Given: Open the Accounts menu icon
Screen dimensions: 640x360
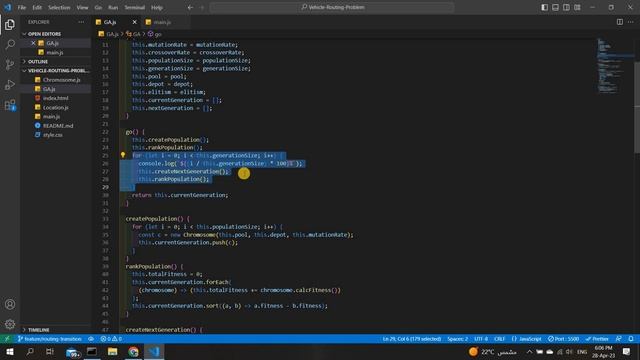Looking at the screenshot, I should pyautogui.click(x=10, y=304).
